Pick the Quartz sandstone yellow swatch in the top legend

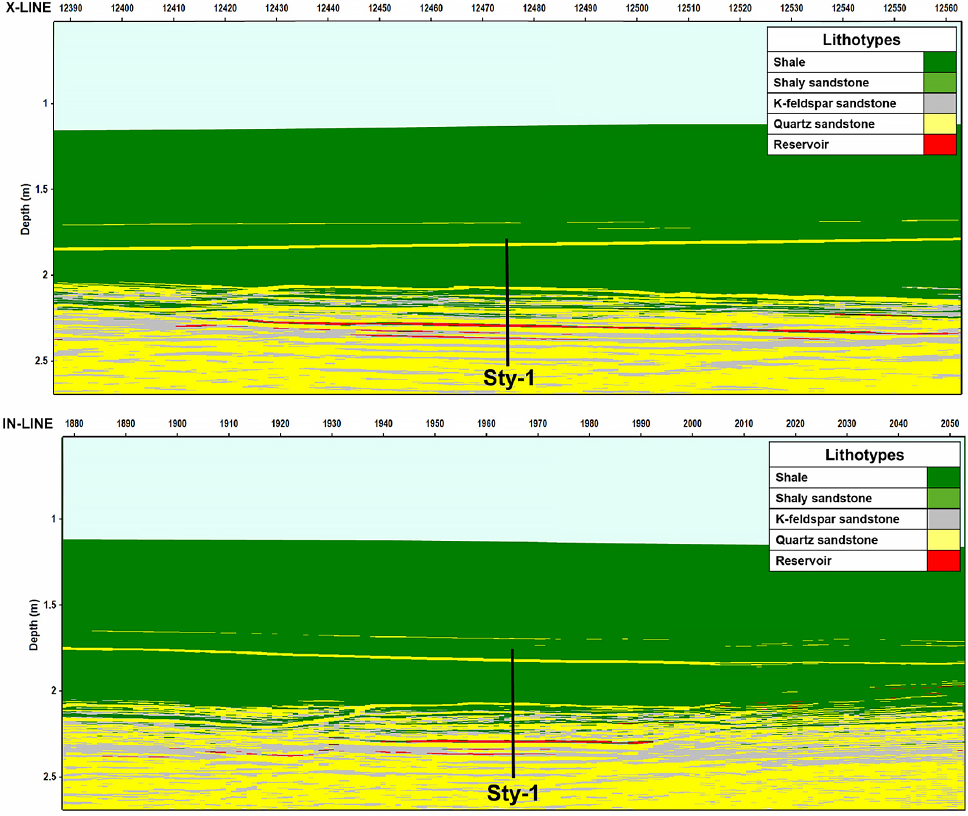[x=939, y=124]
